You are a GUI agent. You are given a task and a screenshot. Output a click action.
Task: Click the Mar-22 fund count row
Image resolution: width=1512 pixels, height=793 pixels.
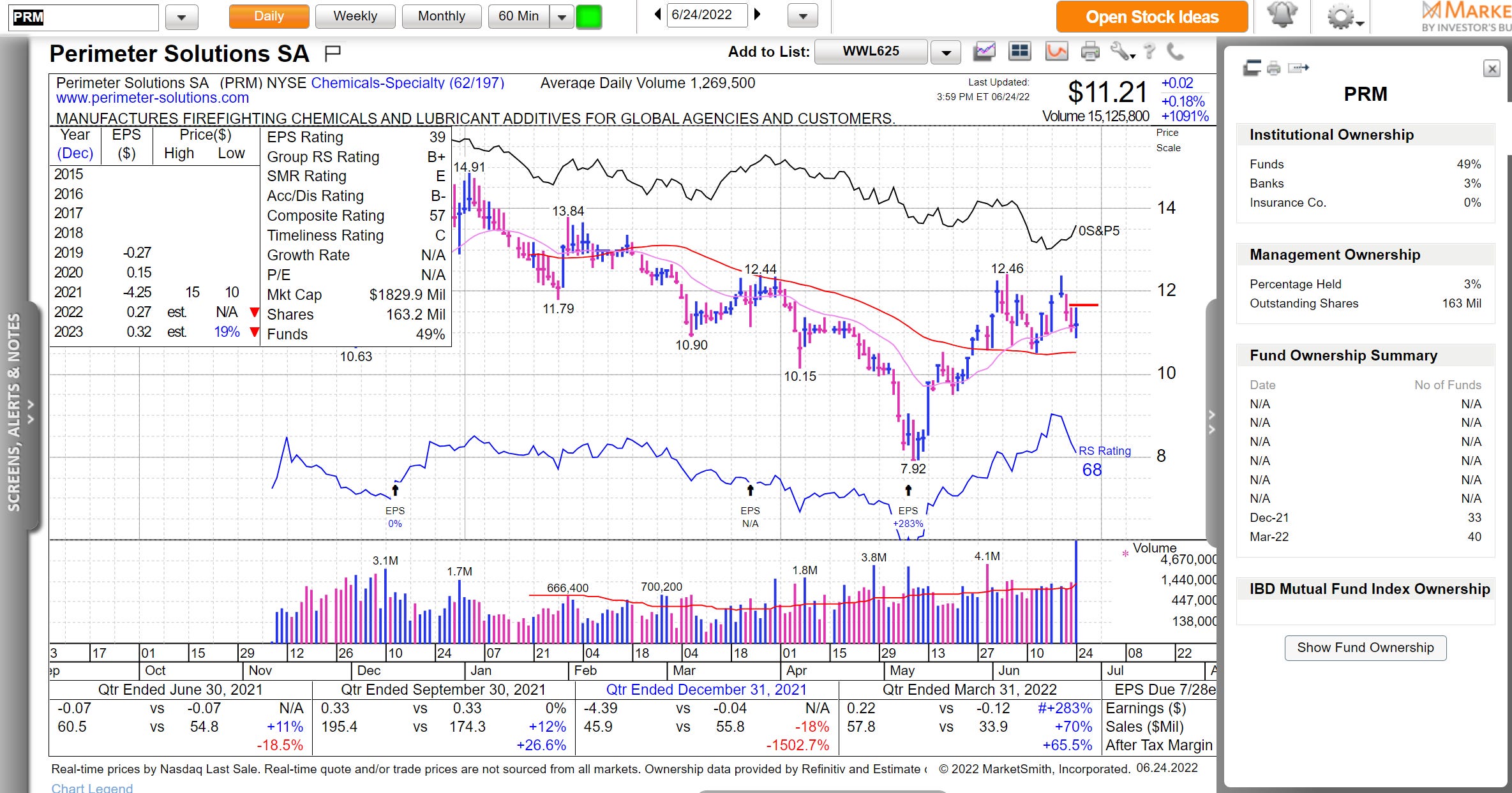[x=1365, y=537]
